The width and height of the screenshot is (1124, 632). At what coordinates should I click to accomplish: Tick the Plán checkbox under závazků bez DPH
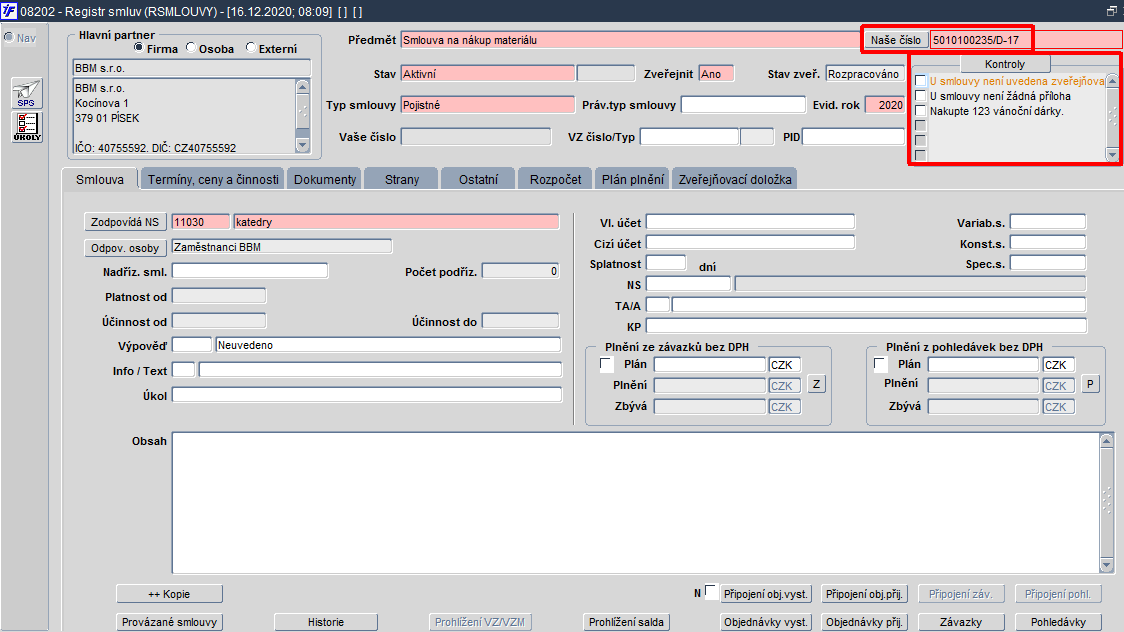606,365
